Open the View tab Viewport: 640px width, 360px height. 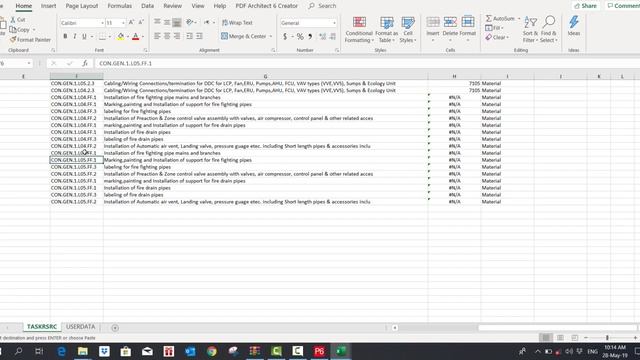pyautogui.click(x=198, y=6)
